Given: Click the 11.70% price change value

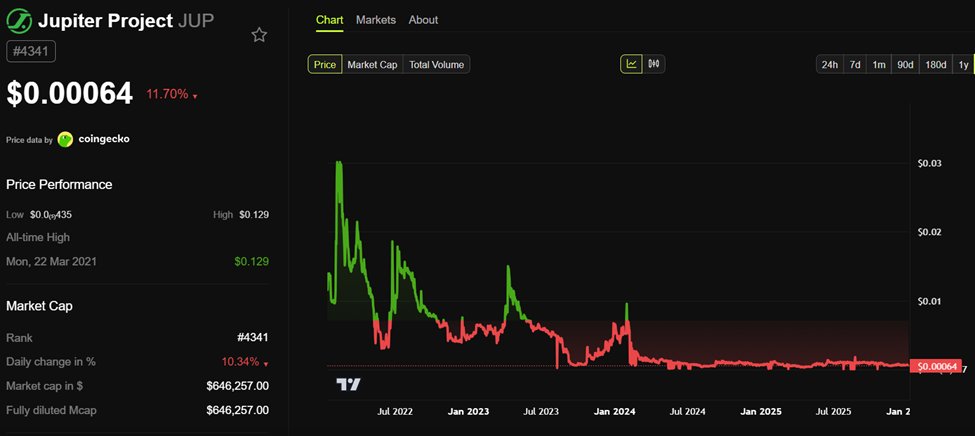Looking at the screenshot, I should tap(167, 95).
